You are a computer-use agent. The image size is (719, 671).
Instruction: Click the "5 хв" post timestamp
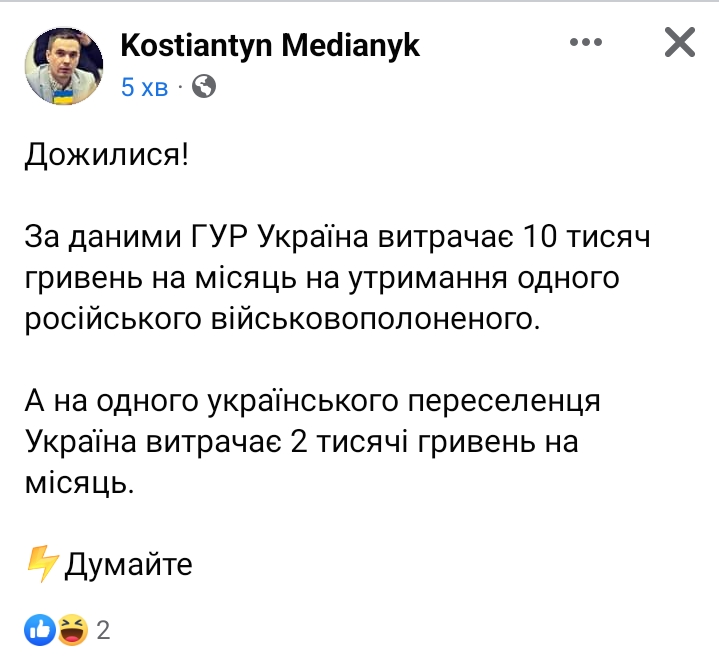pos(144,88)
